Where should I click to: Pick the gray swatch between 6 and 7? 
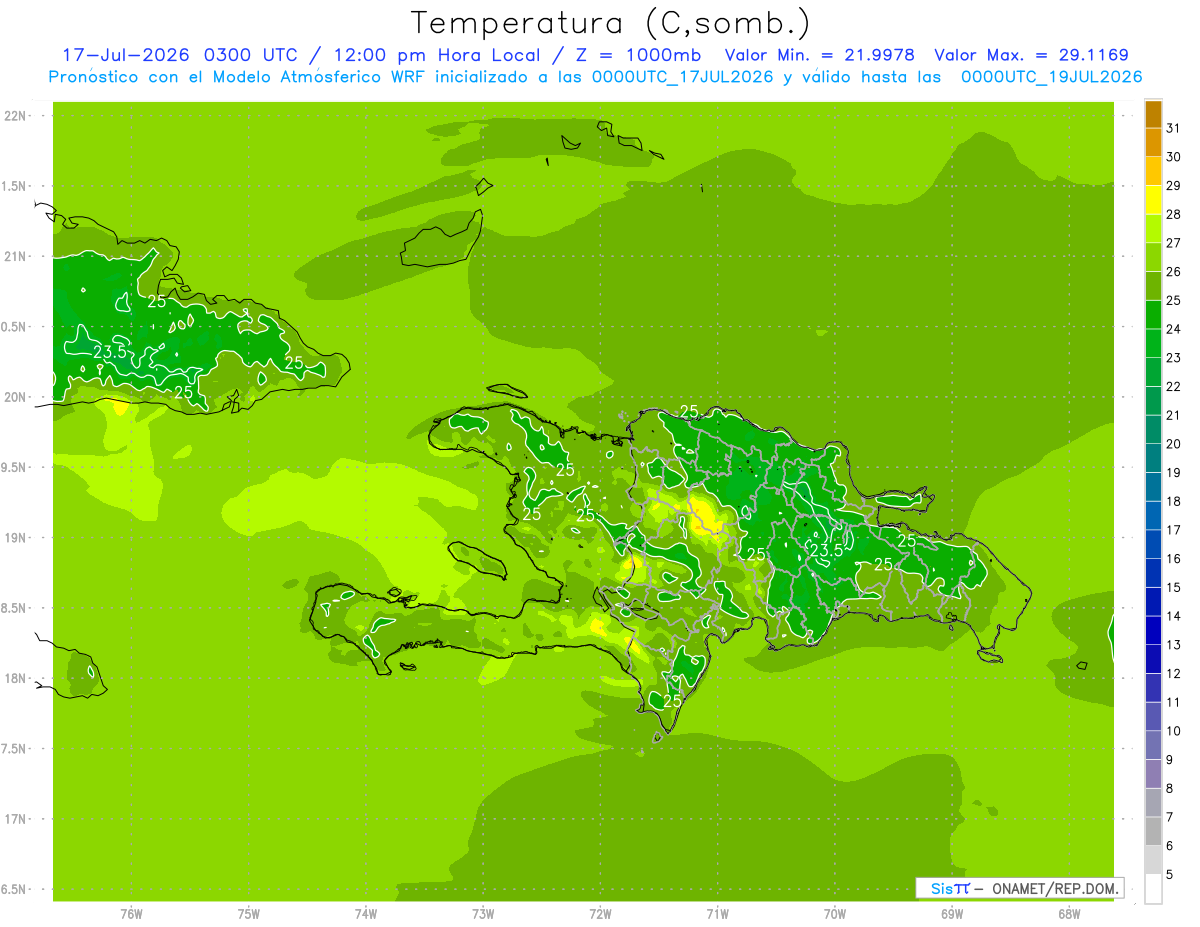[1153, 832]
